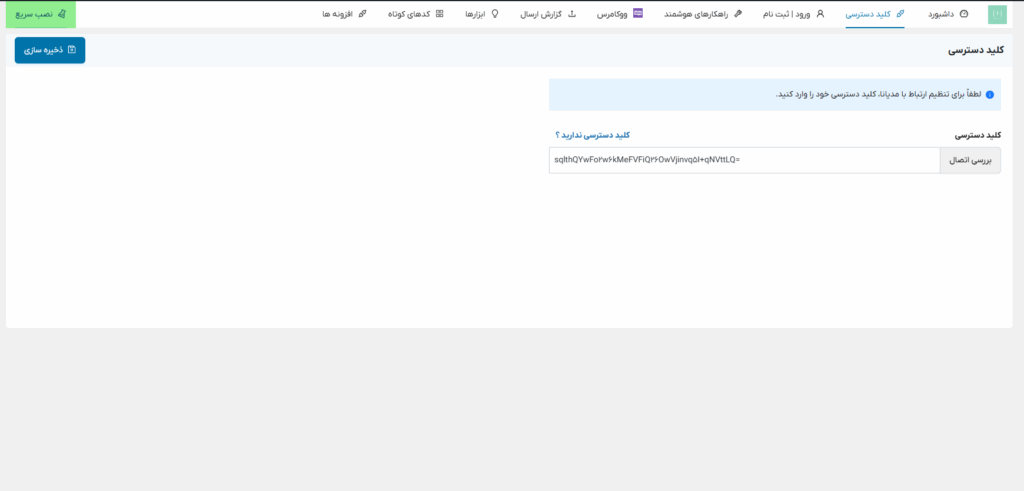Click the purple WooCommerce icon
This screenshot has width=1024, height=491.
tap(638, 14)
